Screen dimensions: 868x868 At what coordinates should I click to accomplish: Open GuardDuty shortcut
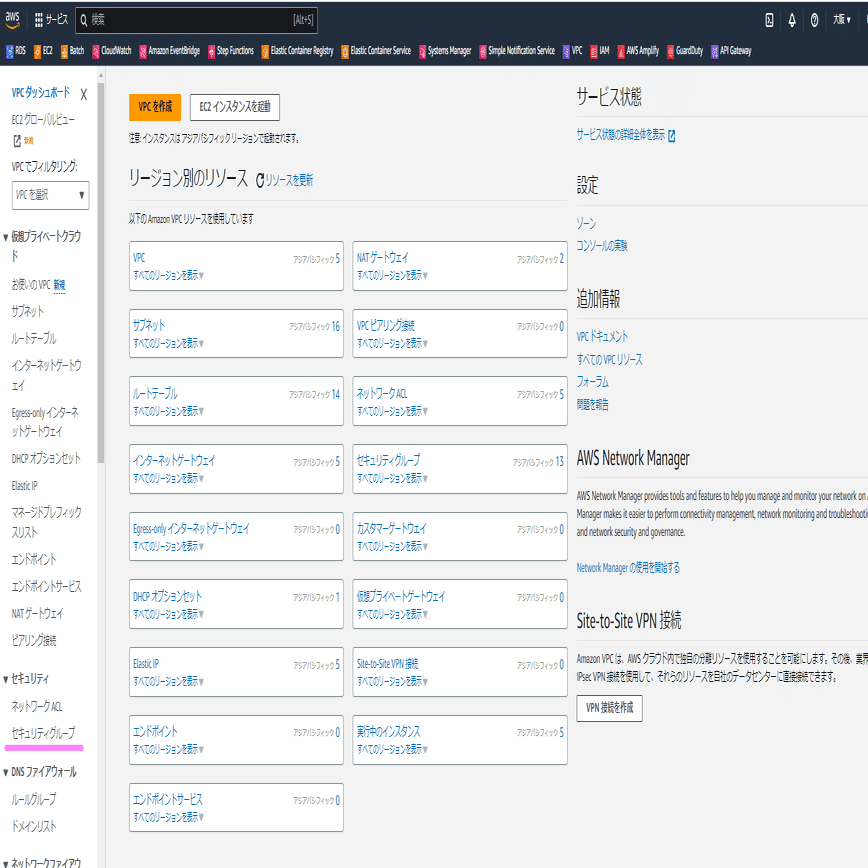[685, 51]
